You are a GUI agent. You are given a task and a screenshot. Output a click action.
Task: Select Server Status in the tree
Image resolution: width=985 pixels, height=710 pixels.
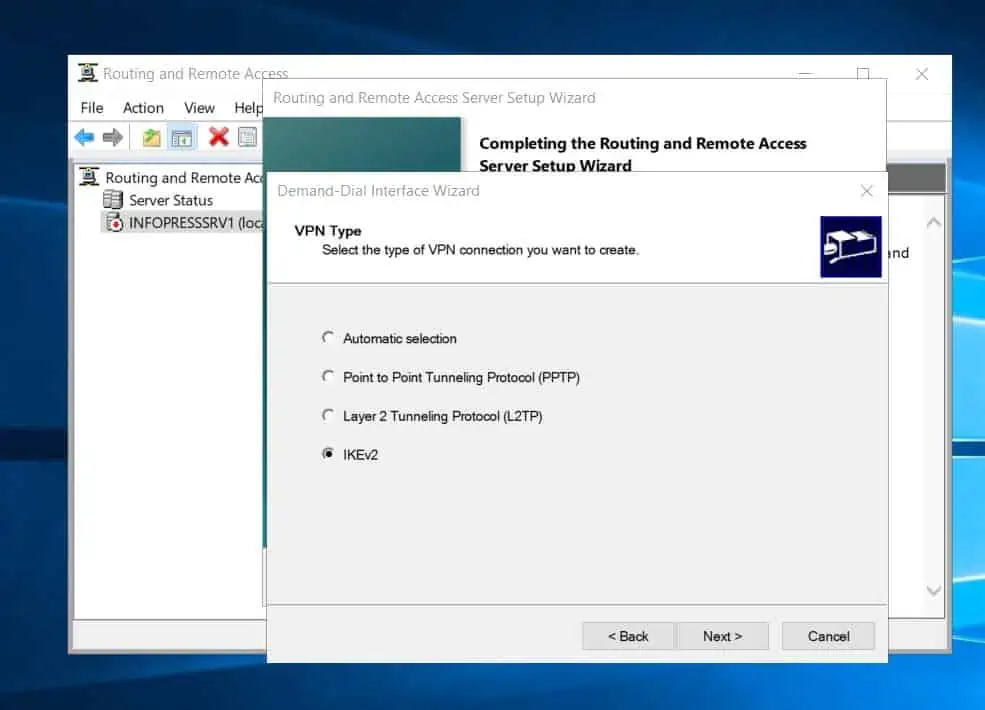(170, 200)
